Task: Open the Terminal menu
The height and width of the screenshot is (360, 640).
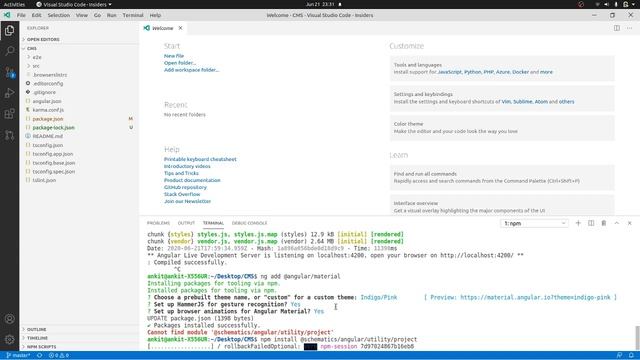Action: 133,15
